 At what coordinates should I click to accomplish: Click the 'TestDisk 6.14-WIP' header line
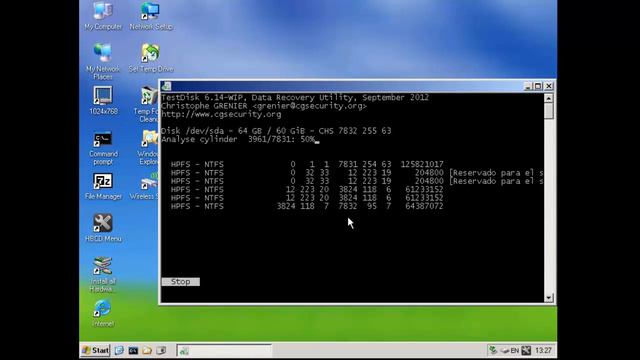[295, 97]
